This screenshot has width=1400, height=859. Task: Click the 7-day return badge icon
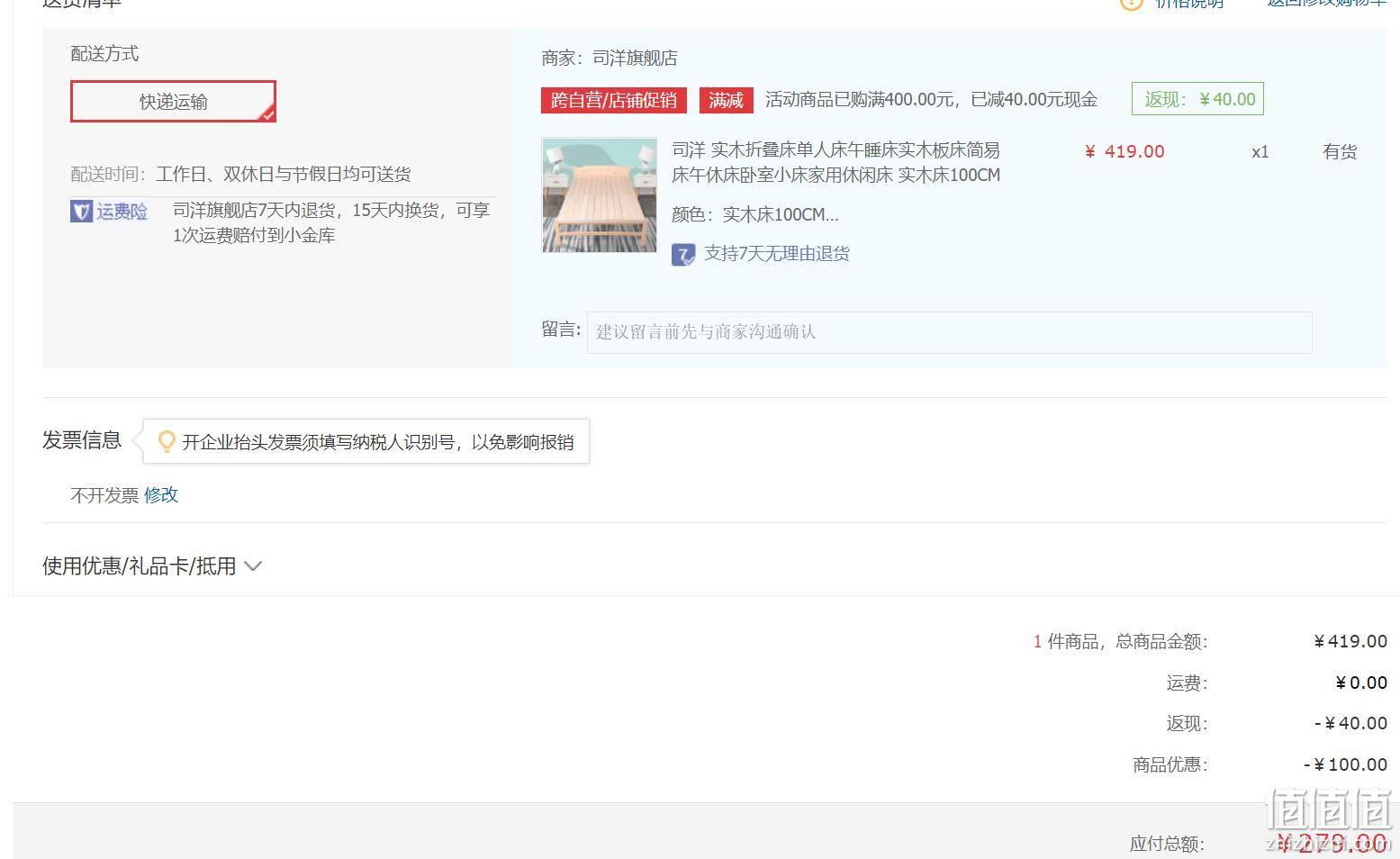pos(683,255)
